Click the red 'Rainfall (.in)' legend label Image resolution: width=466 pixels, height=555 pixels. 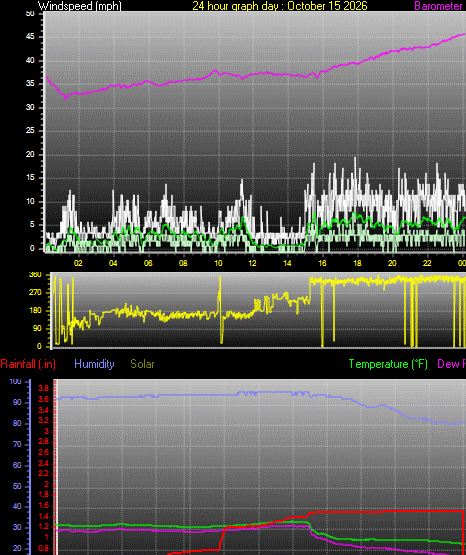(x=28, y=364)
